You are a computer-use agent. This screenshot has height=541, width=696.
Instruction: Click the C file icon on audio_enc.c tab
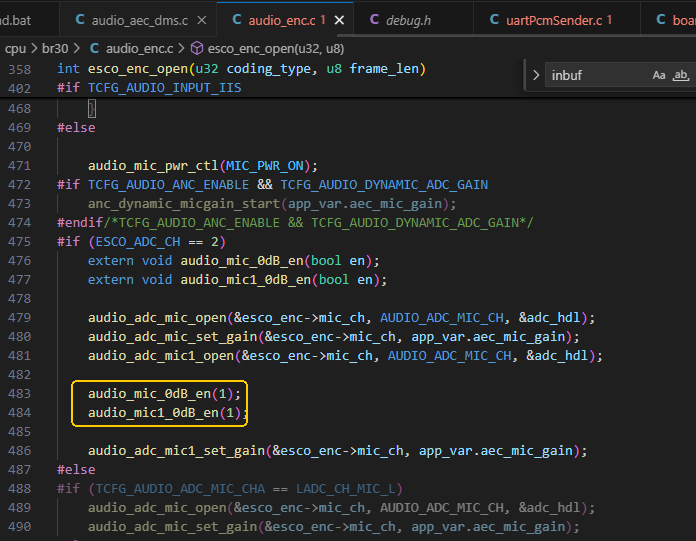click(x=237, y=20)
